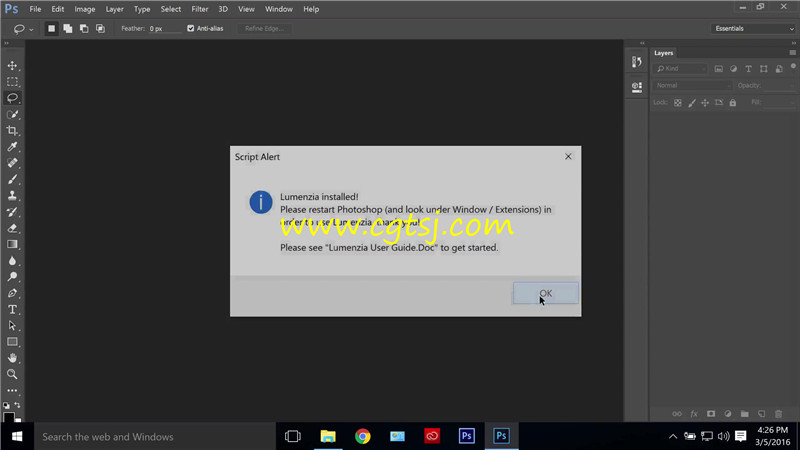Choose New selection mode button
This screenshot has width=800, height=450.
click(52, 29)
